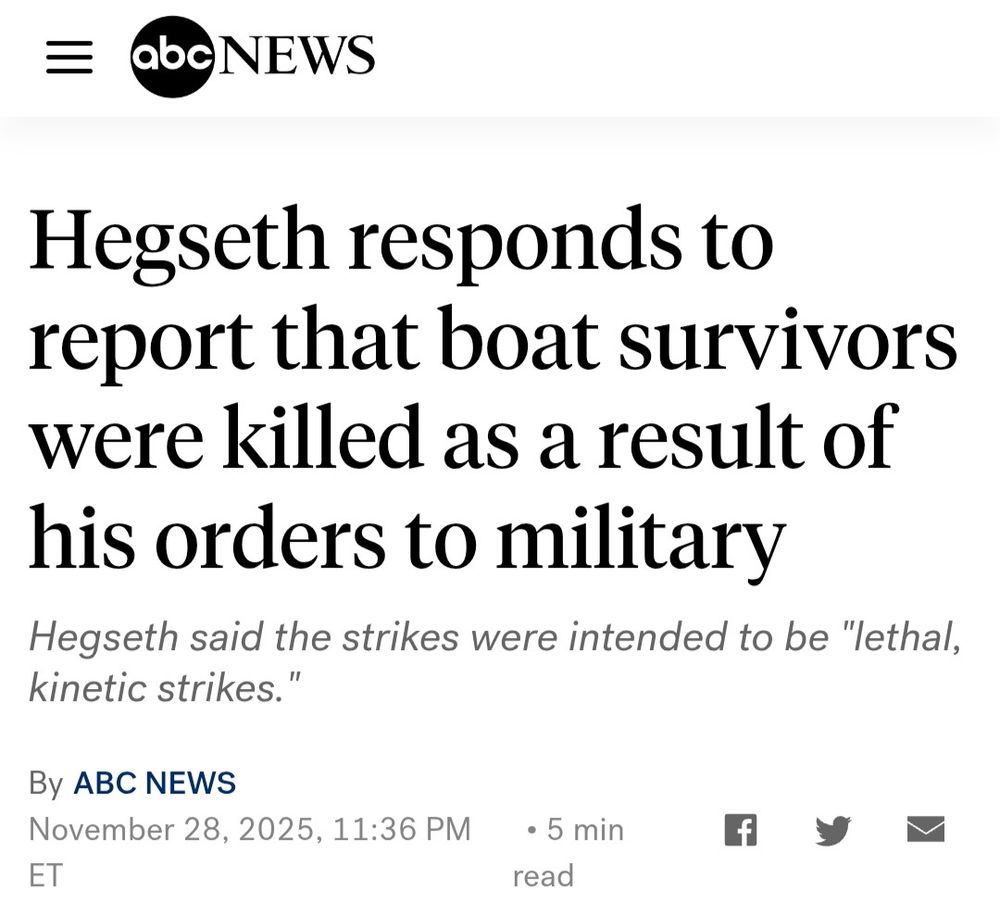Screen dimensions: 1000x916
Task: Select the Twitter bird icon
Action: pos(833,830)
